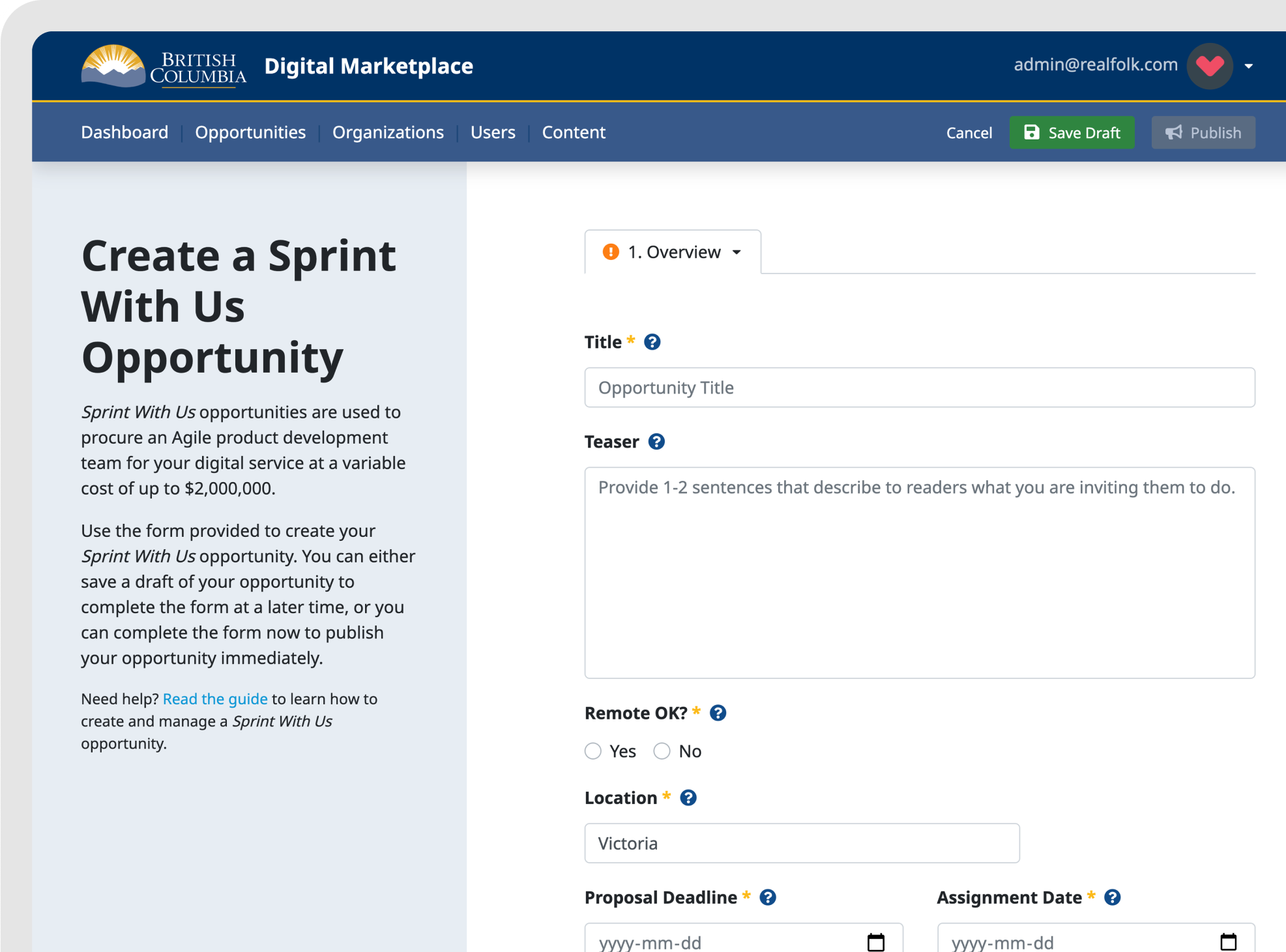Click the Save Draft button
The height and width of the screenshot is (952, 1286).
[1072, 132]
